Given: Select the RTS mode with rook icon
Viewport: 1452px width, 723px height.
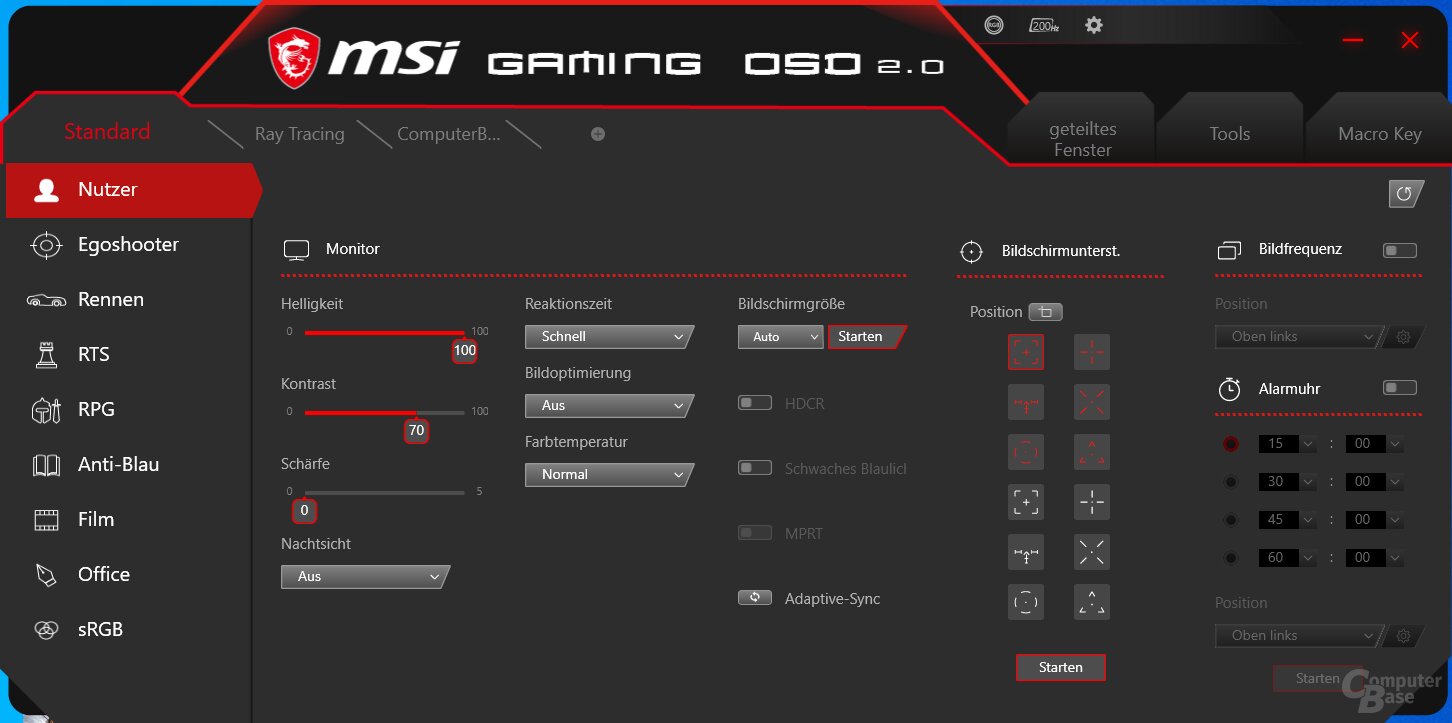Looking at the screenshot, I should click(x=128, y=355).
